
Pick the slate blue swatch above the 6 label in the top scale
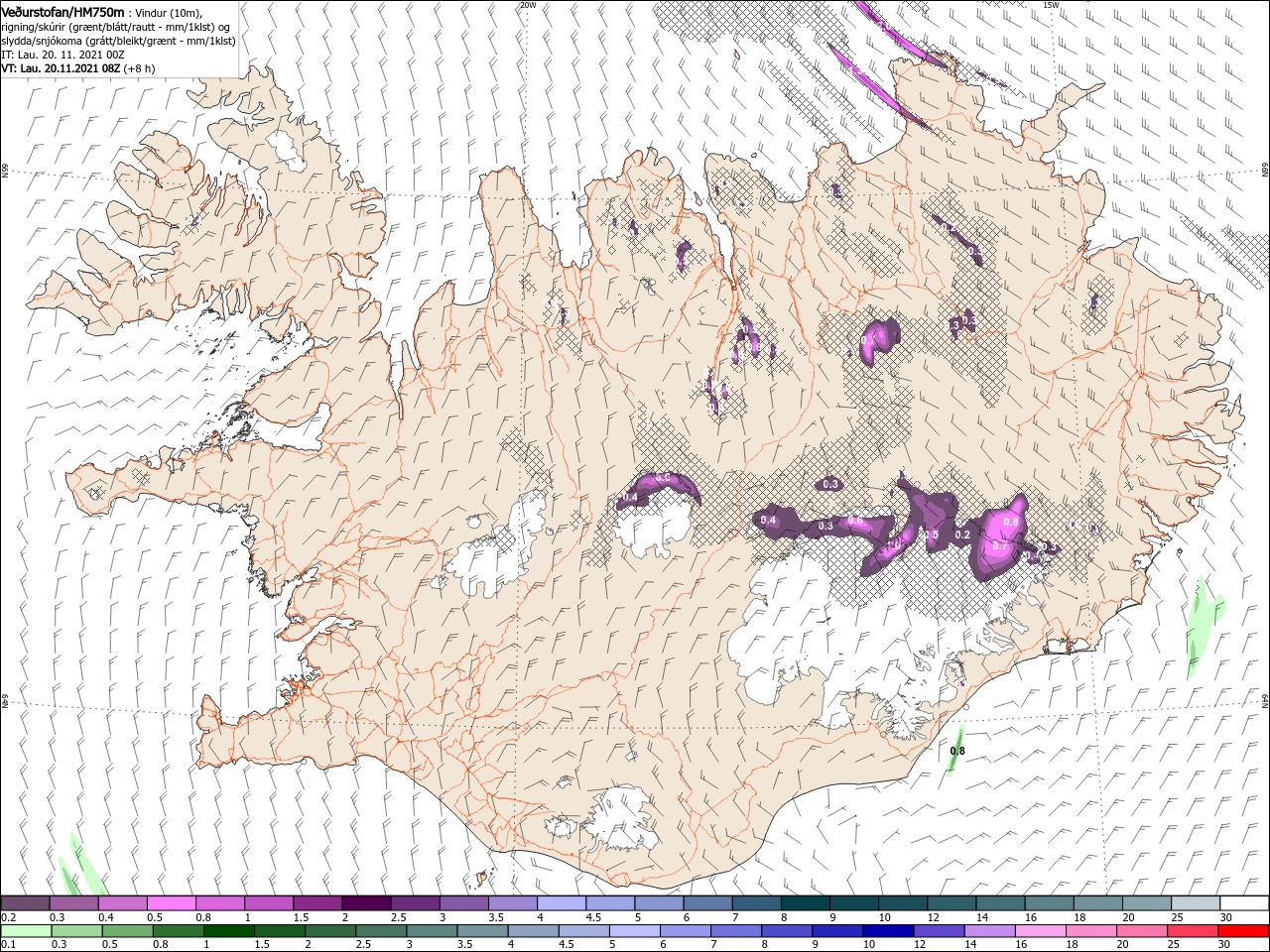(x=707, y=902)
